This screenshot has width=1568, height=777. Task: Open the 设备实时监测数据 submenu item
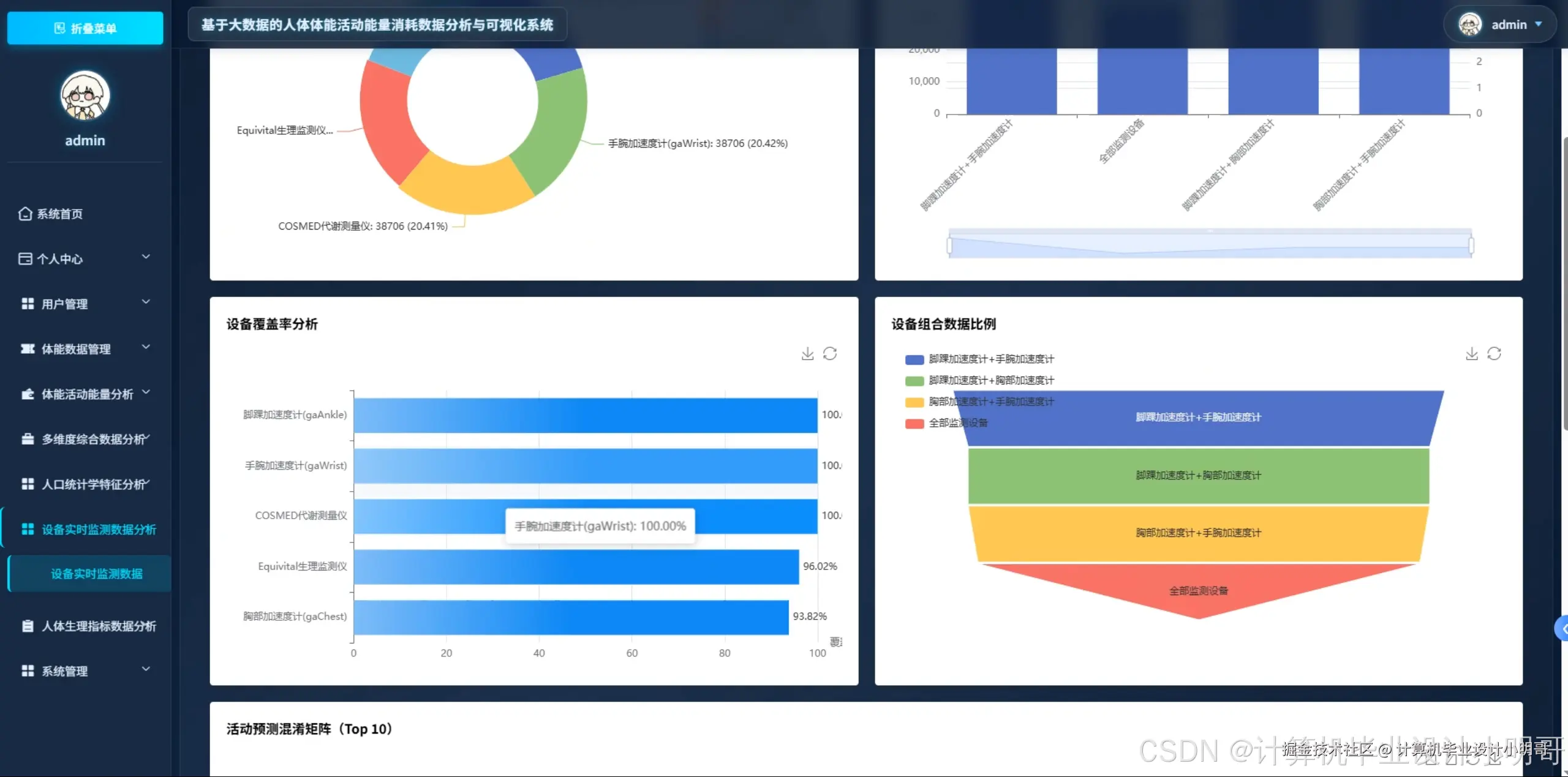[96, 574]
